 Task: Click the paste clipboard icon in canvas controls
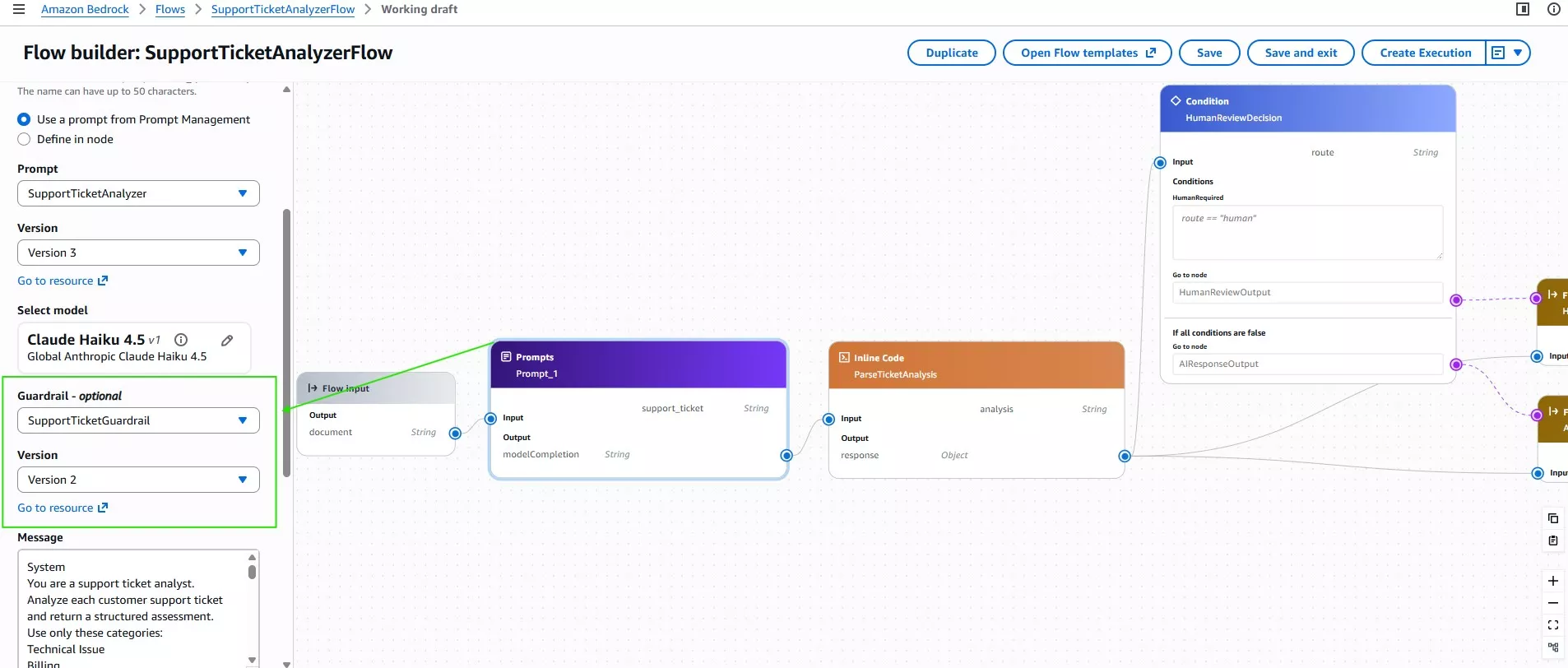click(1553, 540)
